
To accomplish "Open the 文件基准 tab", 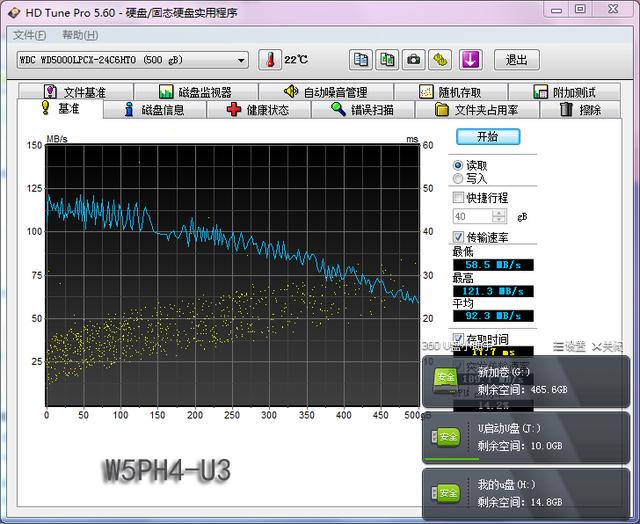I will coord(76,92).
